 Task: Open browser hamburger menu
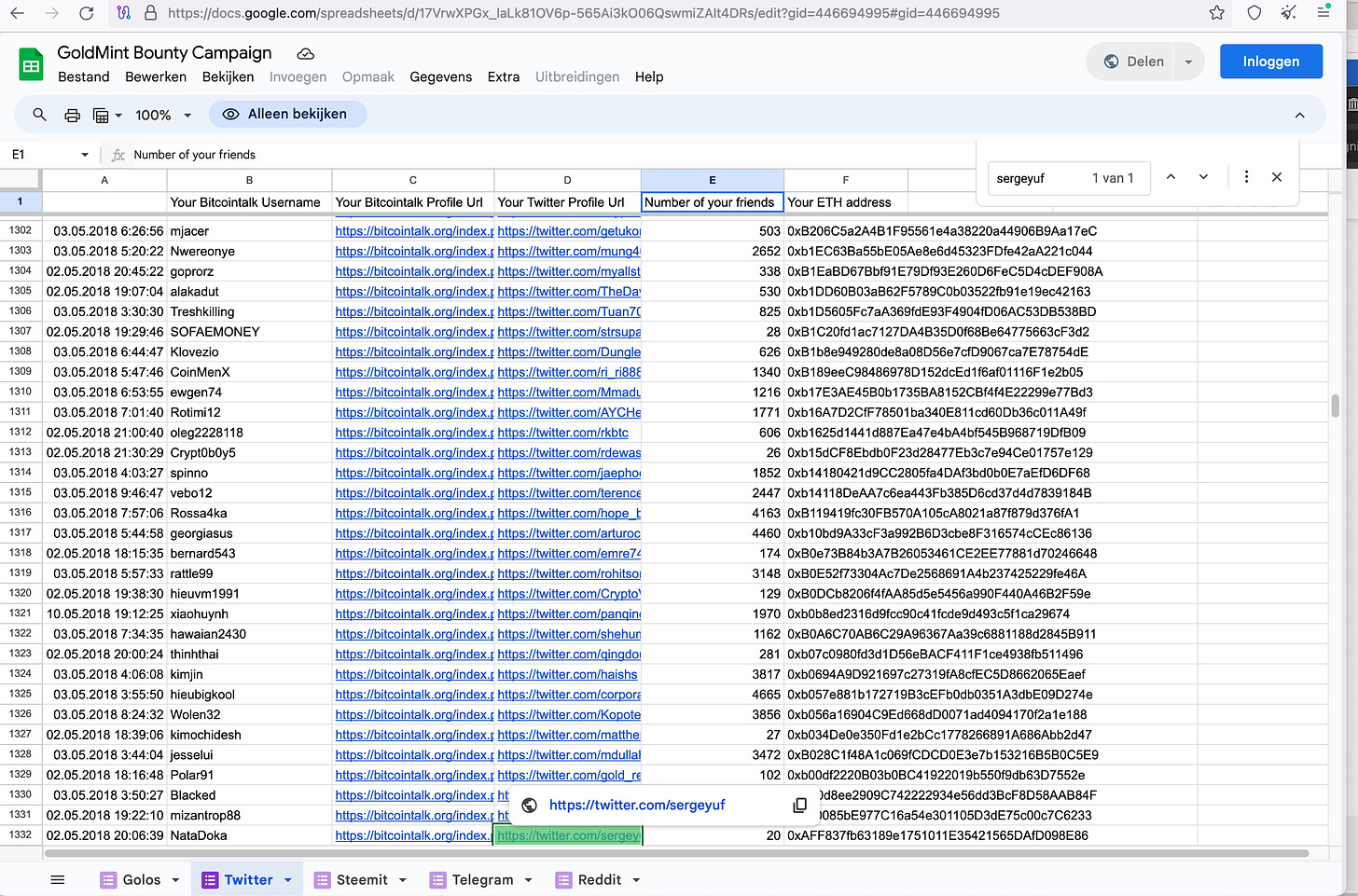pos(1324,13)
